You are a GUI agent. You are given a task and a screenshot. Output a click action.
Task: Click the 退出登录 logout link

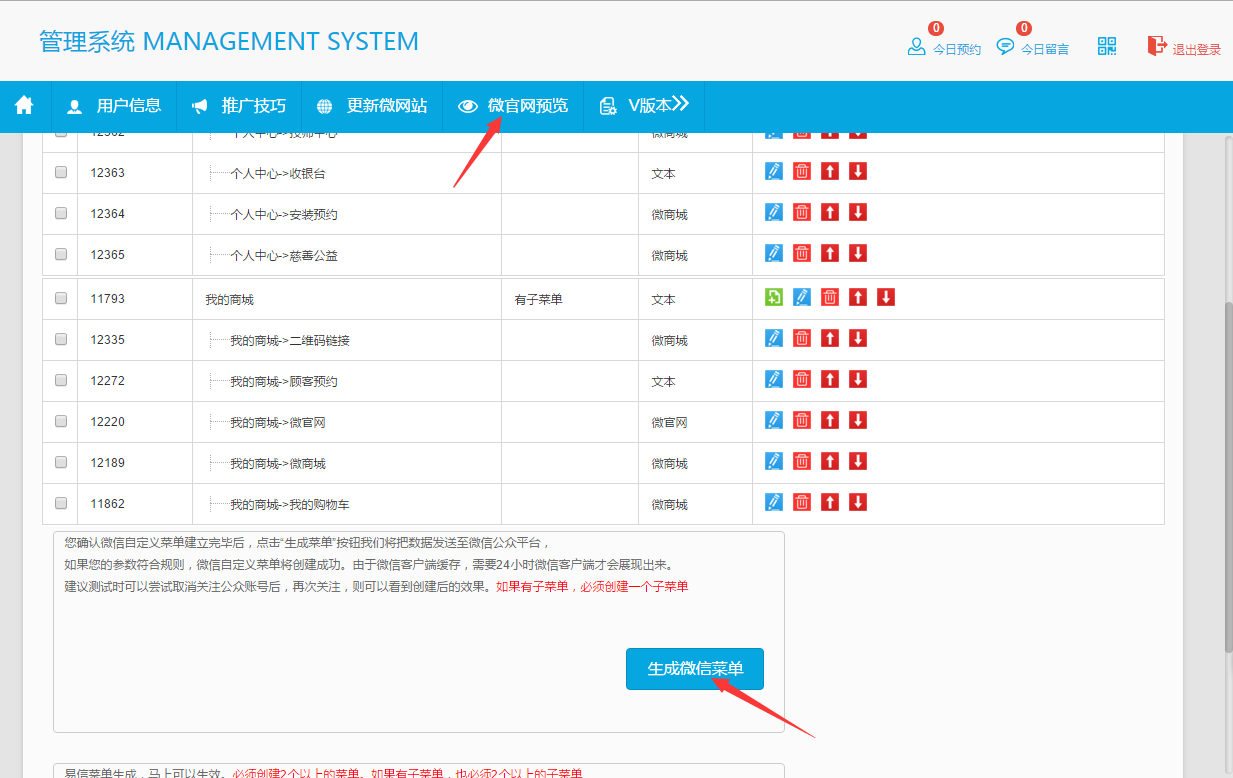1184,48
